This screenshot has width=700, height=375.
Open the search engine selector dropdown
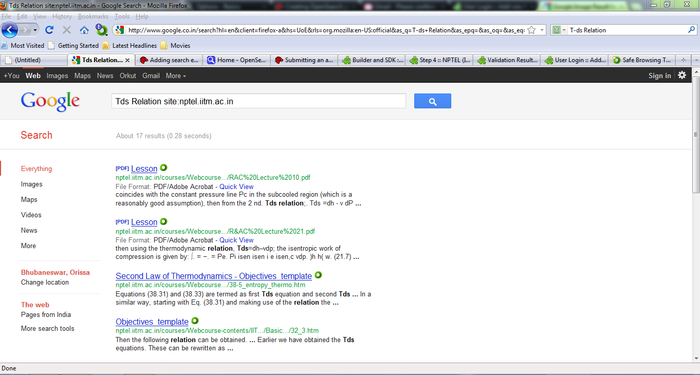click(559, 30)
